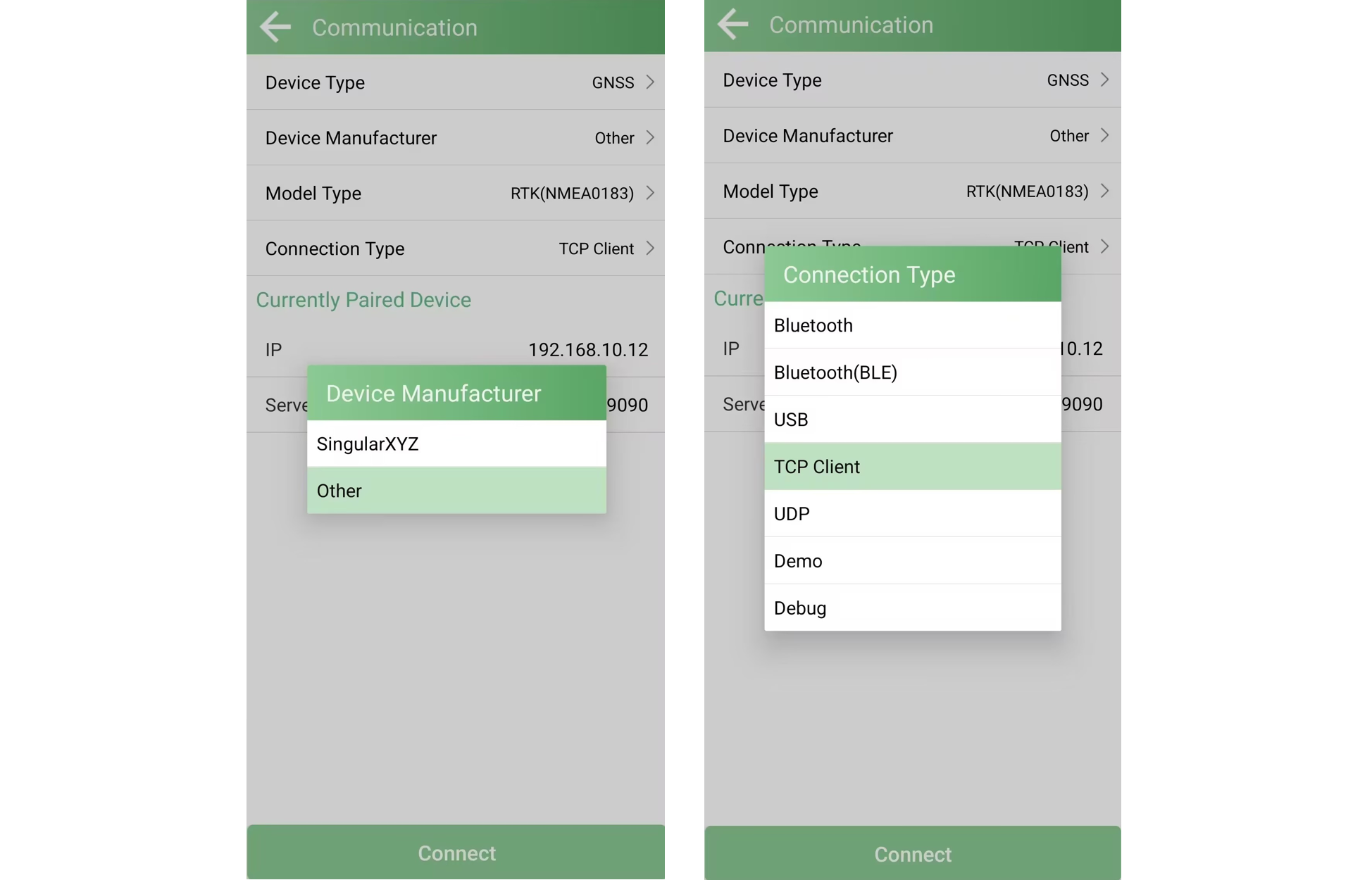Tap Connect button on left screen
Image resolution: width=1372 pixels, height=880 pixels.
tap(456, 853)
